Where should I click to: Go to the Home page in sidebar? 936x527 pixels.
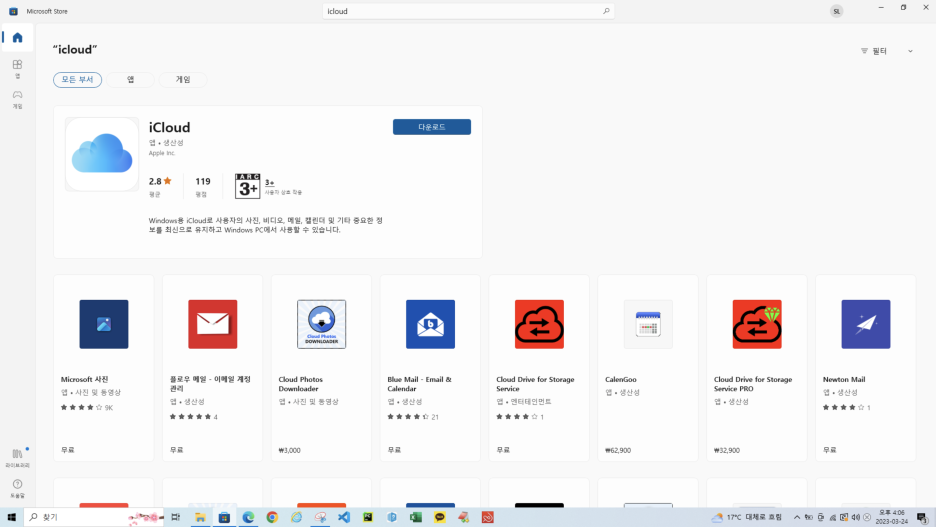pos(17,38)
